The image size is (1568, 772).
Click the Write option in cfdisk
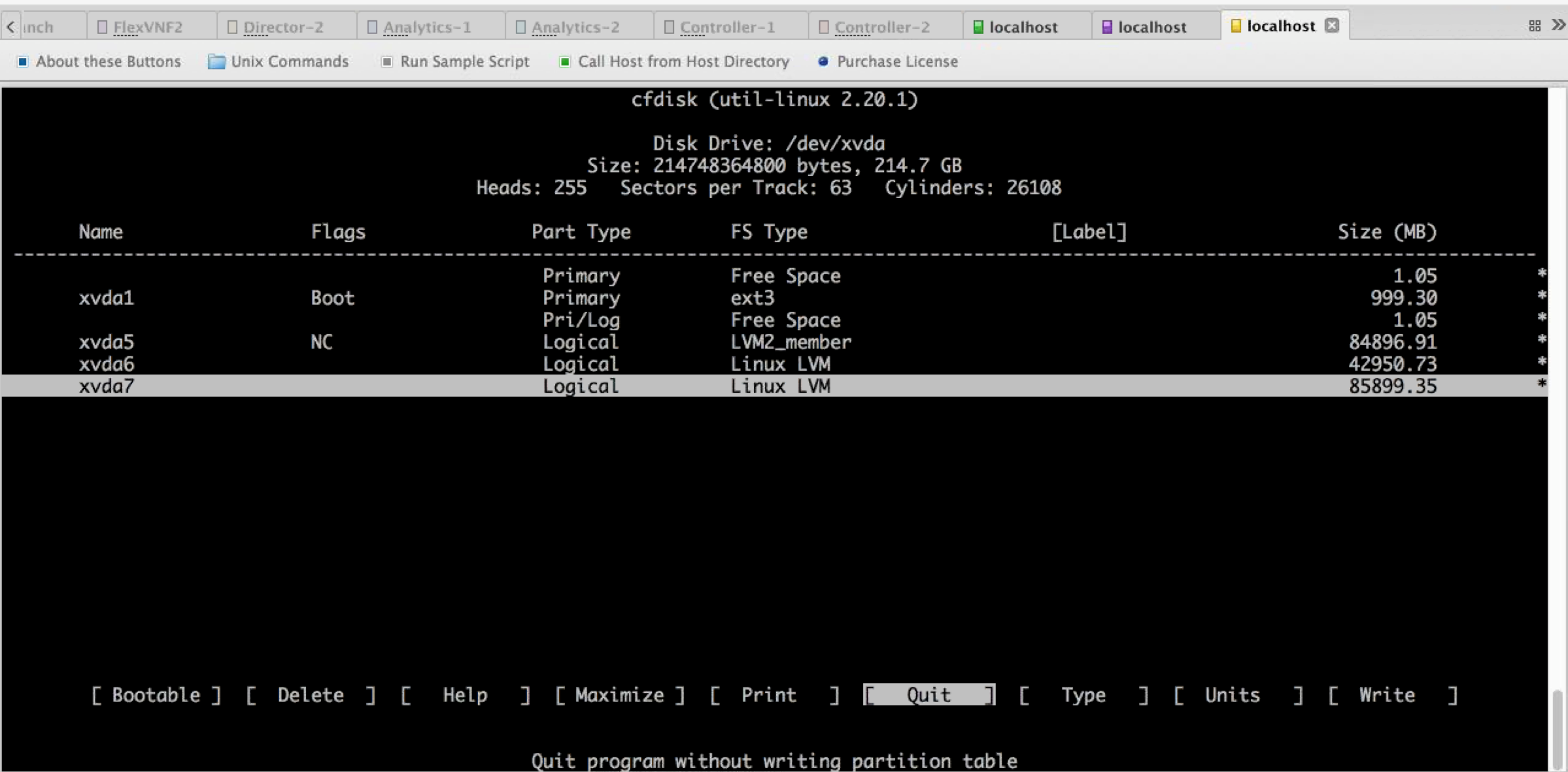[1386, 695]
